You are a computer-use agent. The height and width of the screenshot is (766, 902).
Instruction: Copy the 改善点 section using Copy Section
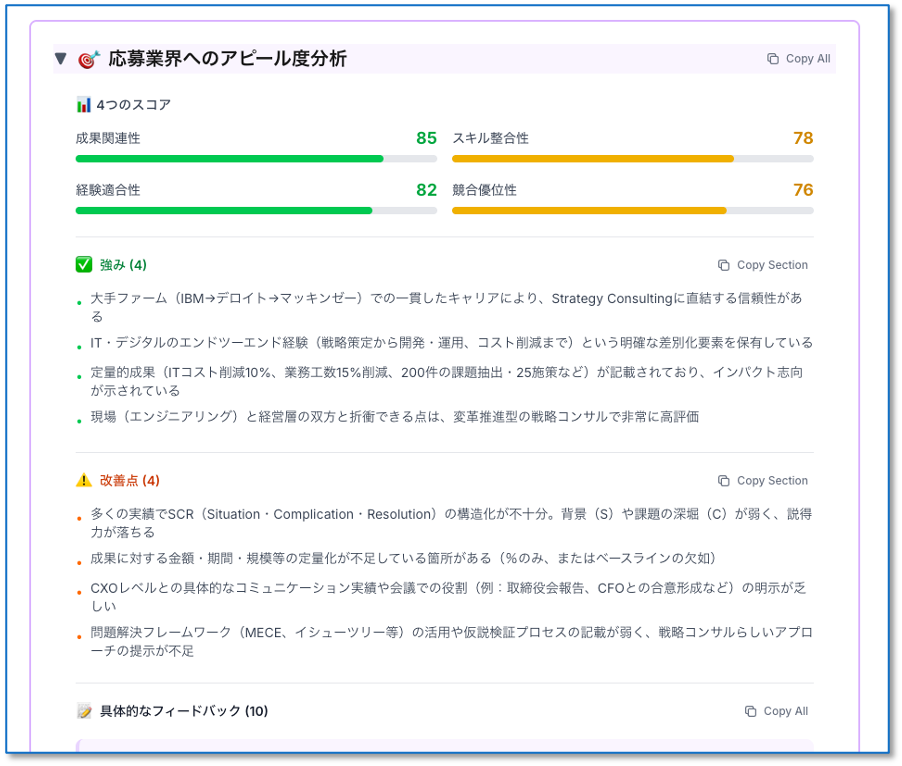[762, 481]
